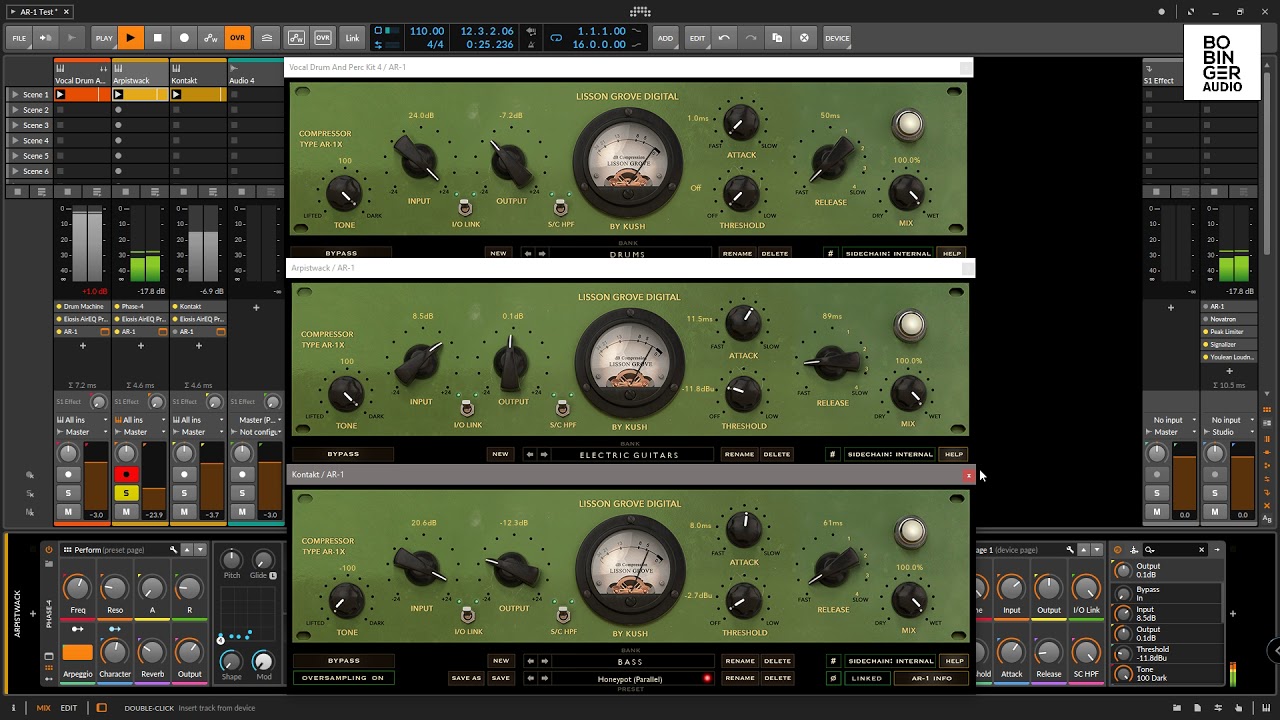Select the Peak Limiter device on master channel
1280x720 pixels.
(x=1229, y=331)
